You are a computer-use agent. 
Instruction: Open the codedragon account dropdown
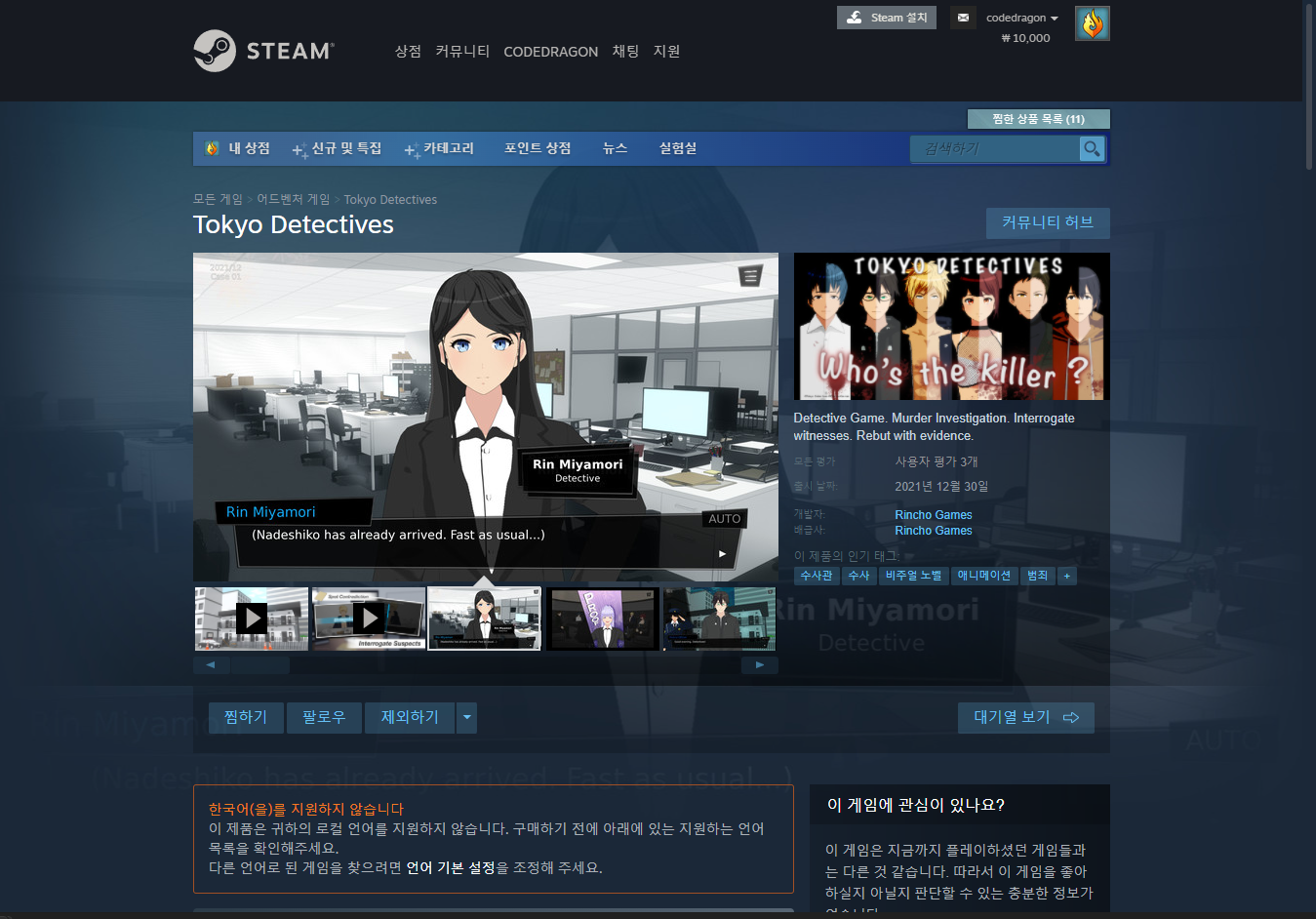click(1021, 18)
